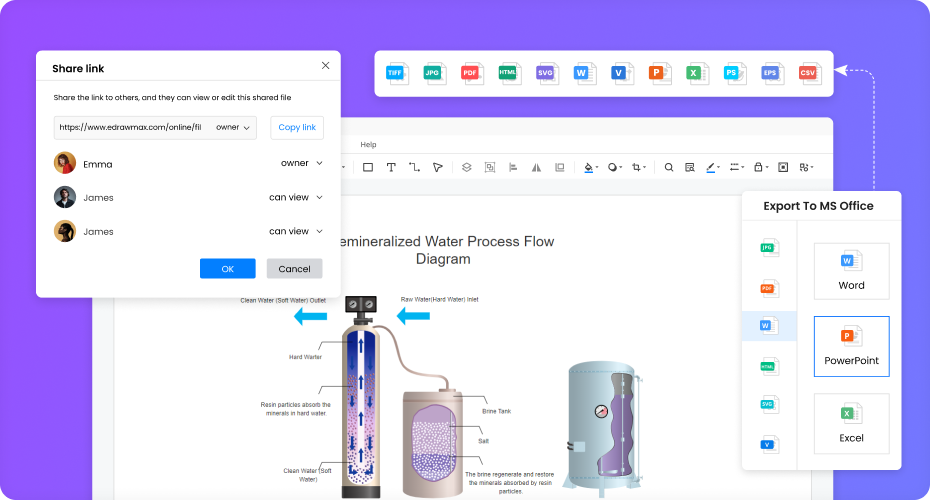The height and width of the screenshot is (500, 930).
Task: Open the Help menu
Action: click(x=368, y=145)
